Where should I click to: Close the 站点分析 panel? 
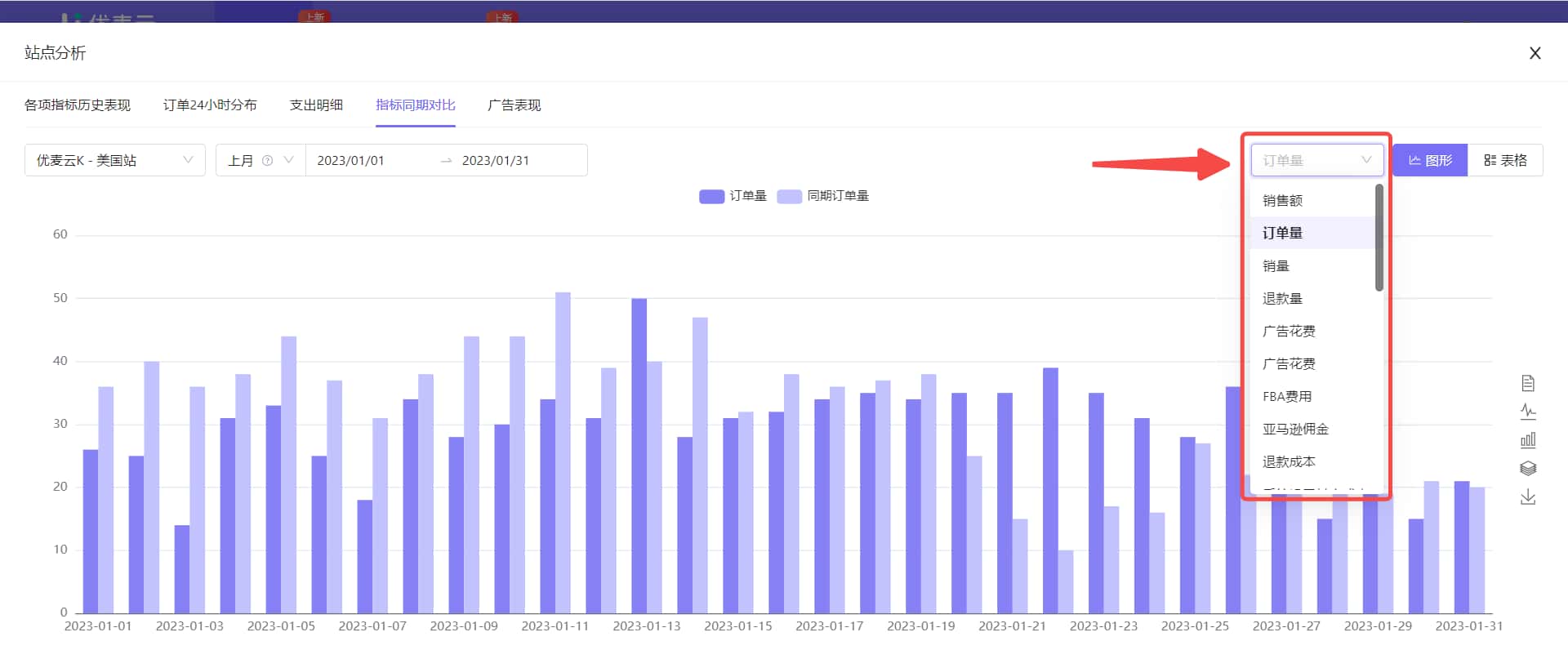(1535, 53)
